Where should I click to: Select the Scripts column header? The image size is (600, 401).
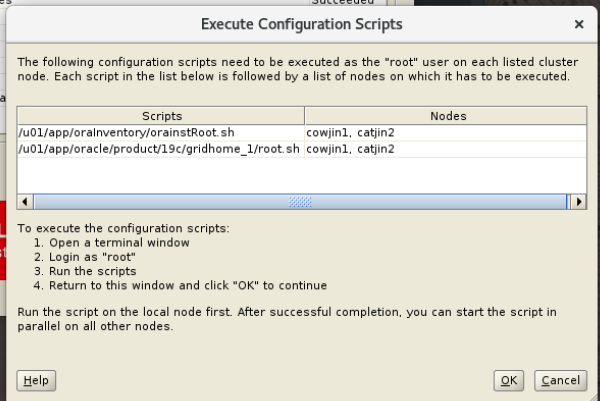161,116
